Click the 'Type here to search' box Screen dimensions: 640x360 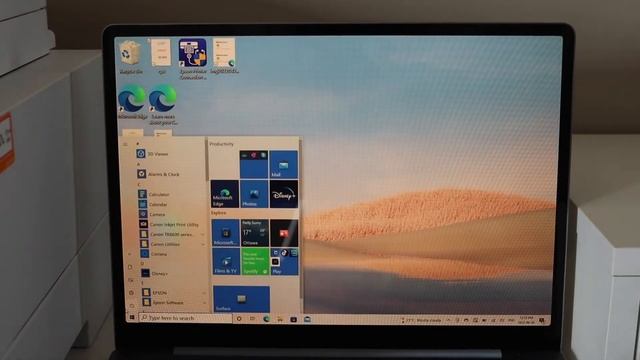point(186,318)
